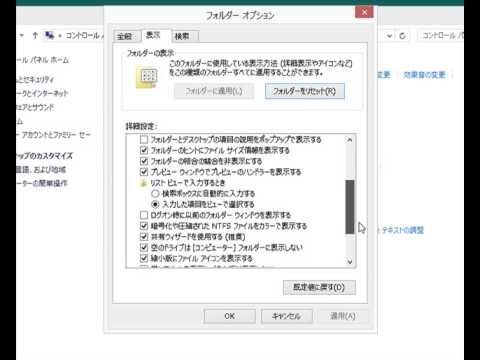
Task: Close the フォルダー オプション dialog
Action: point(364,12)
